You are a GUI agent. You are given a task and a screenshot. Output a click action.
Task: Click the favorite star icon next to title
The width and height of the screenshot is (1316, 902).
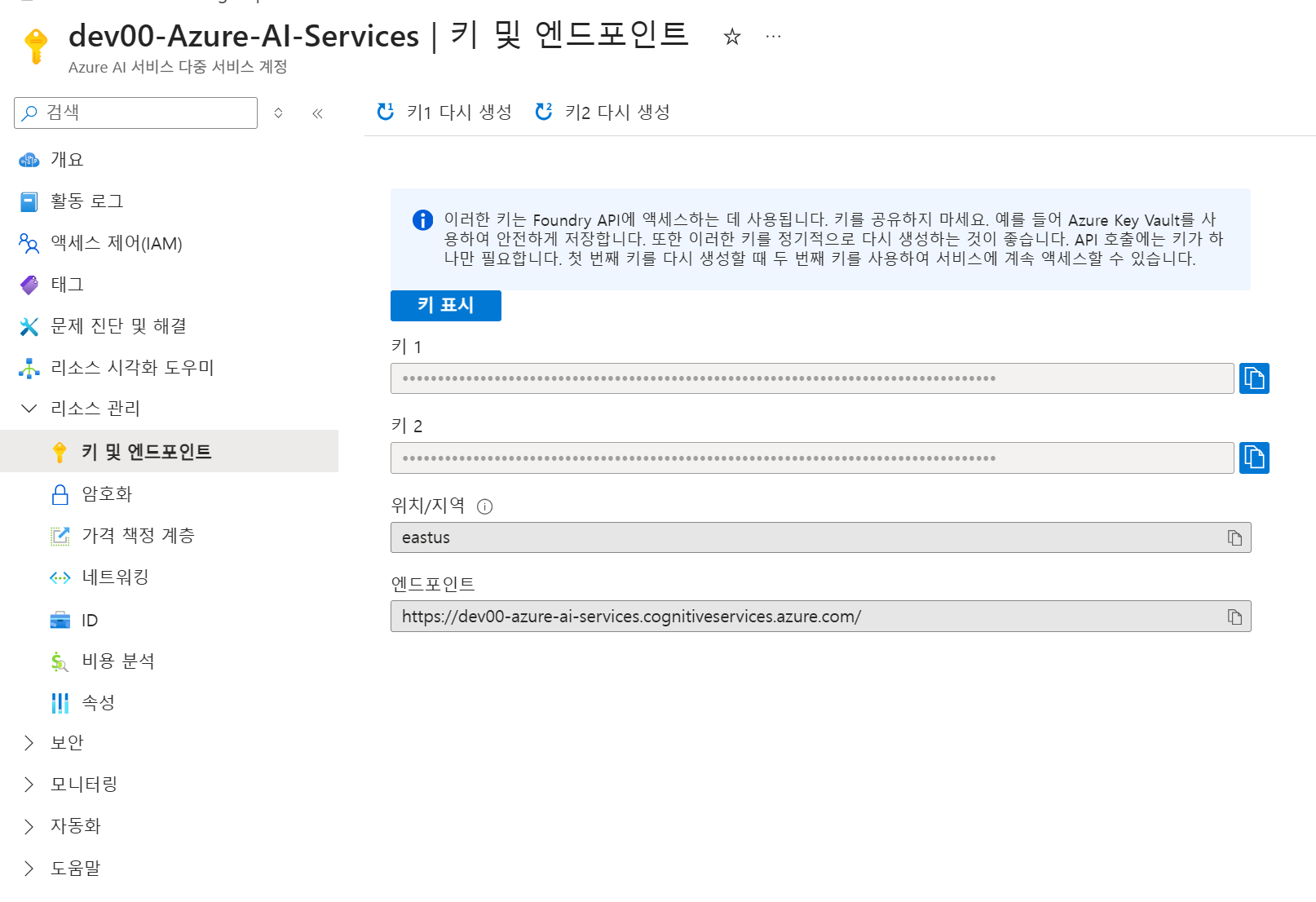tap(732, 37)
